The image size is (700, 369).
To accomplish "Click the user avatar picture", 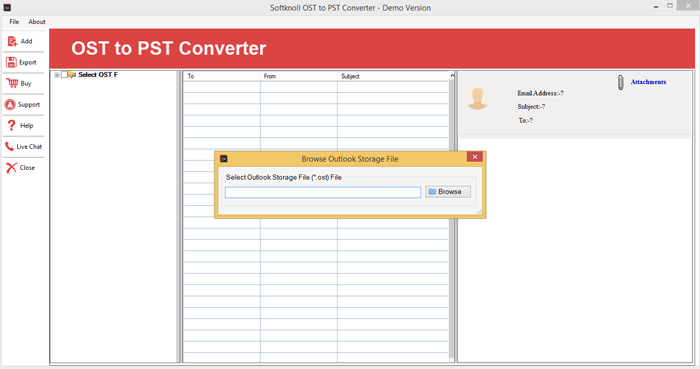I will click(477, 98).
